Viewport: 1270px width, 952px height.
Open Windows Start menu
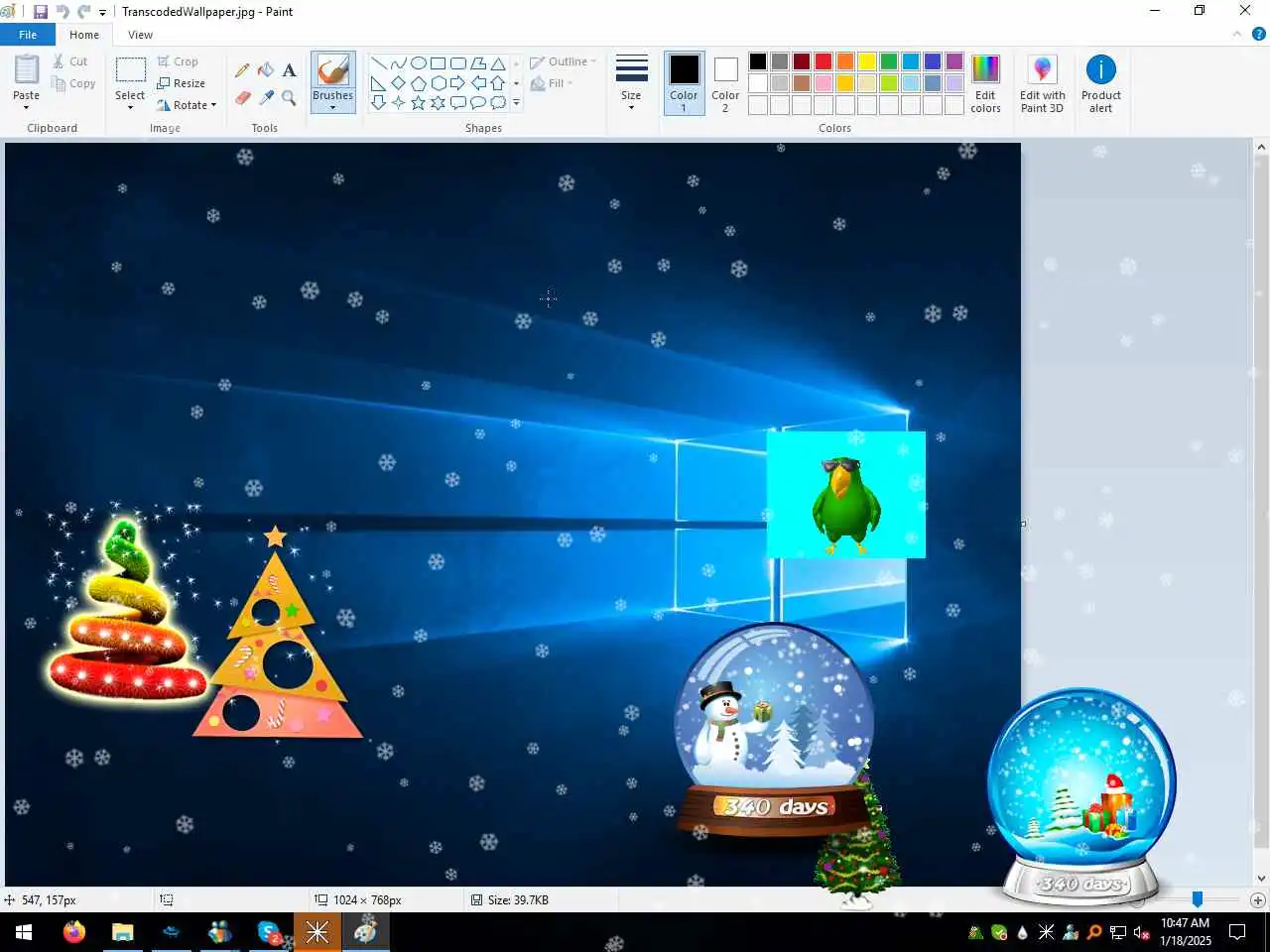[x=24, y=932]
